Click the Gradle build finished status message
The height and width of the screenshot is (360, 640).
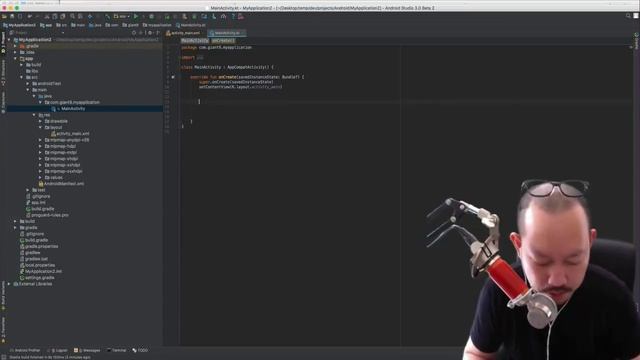(x=50, y=357)
